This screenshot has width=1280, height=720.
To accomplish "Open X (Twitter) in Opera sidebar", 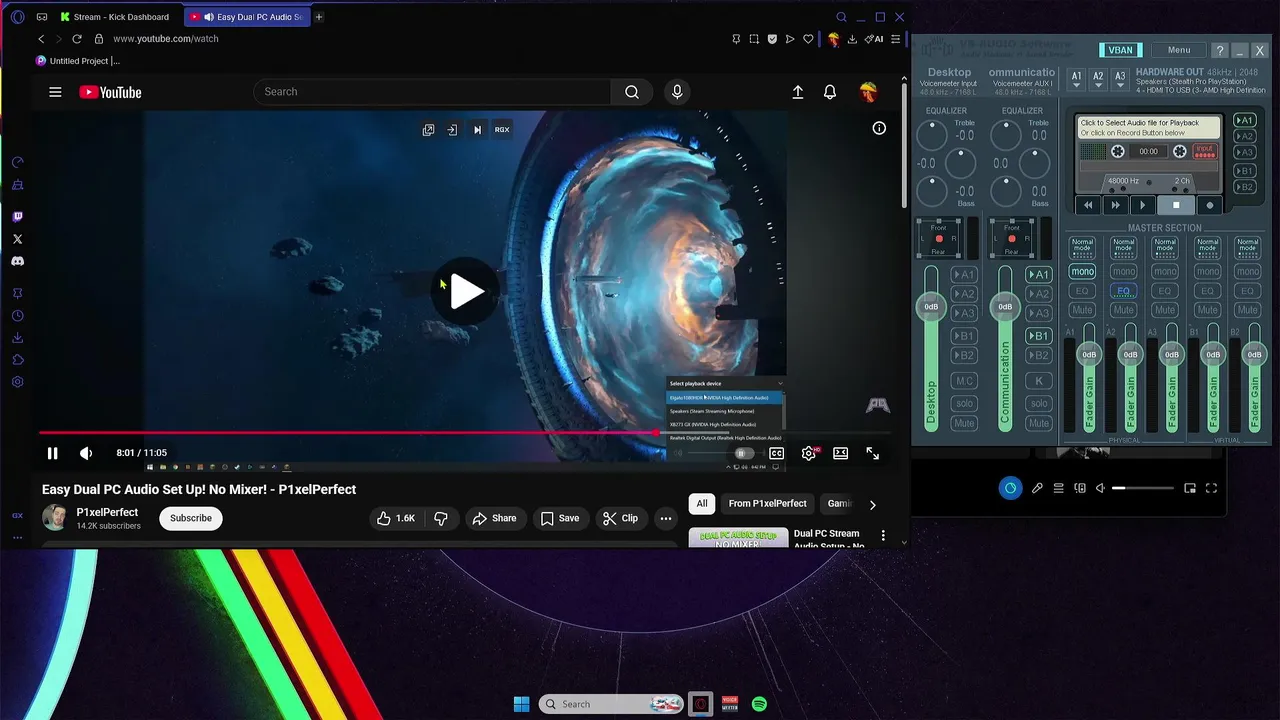I will (17, 239).
